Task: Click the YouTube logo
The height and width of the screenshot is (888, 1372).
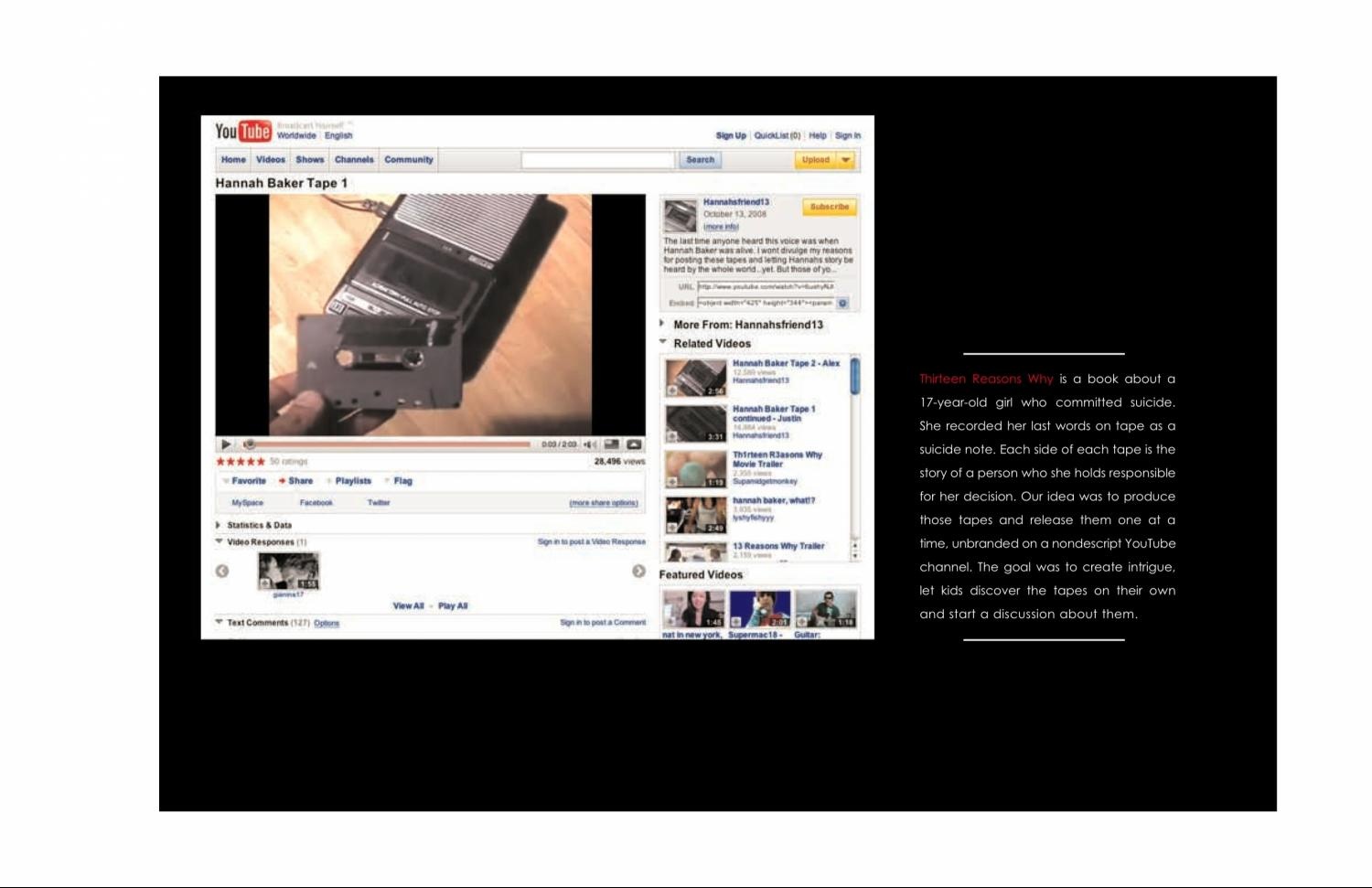Action: (242, 132)
